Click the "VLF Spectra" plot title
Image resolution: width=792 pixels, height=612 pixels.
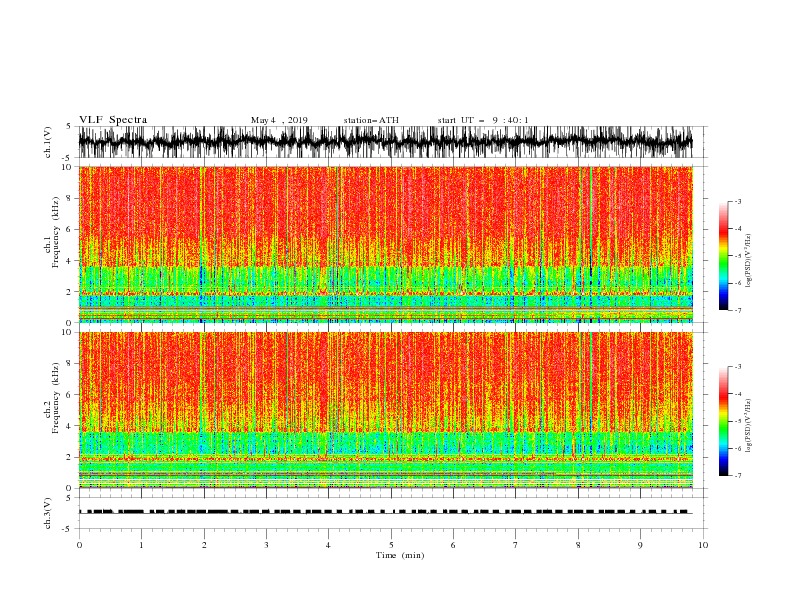coord(113,120)
